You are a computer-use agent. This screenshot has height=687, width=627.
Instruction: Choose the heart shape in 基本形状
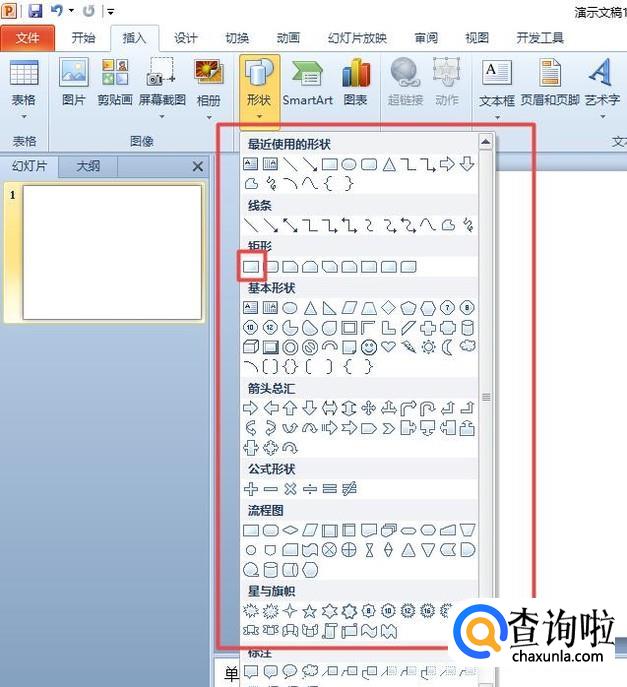(x=389, y=347)
